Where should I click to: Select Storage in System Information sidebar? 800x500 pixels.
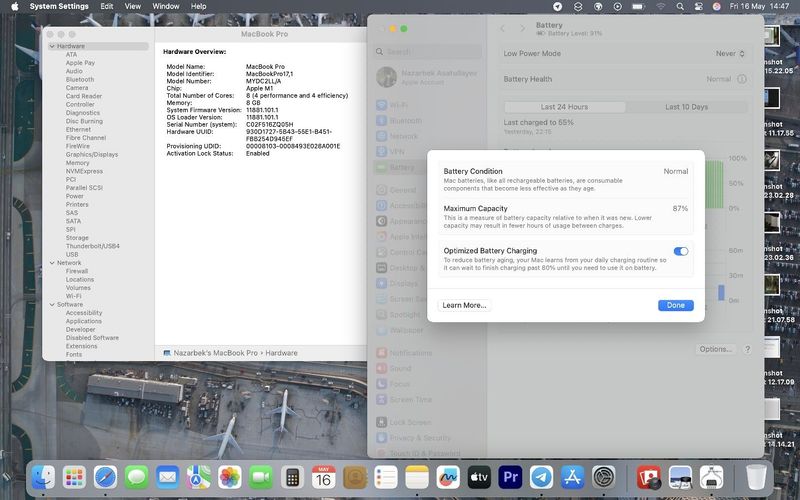pos(77,238)
